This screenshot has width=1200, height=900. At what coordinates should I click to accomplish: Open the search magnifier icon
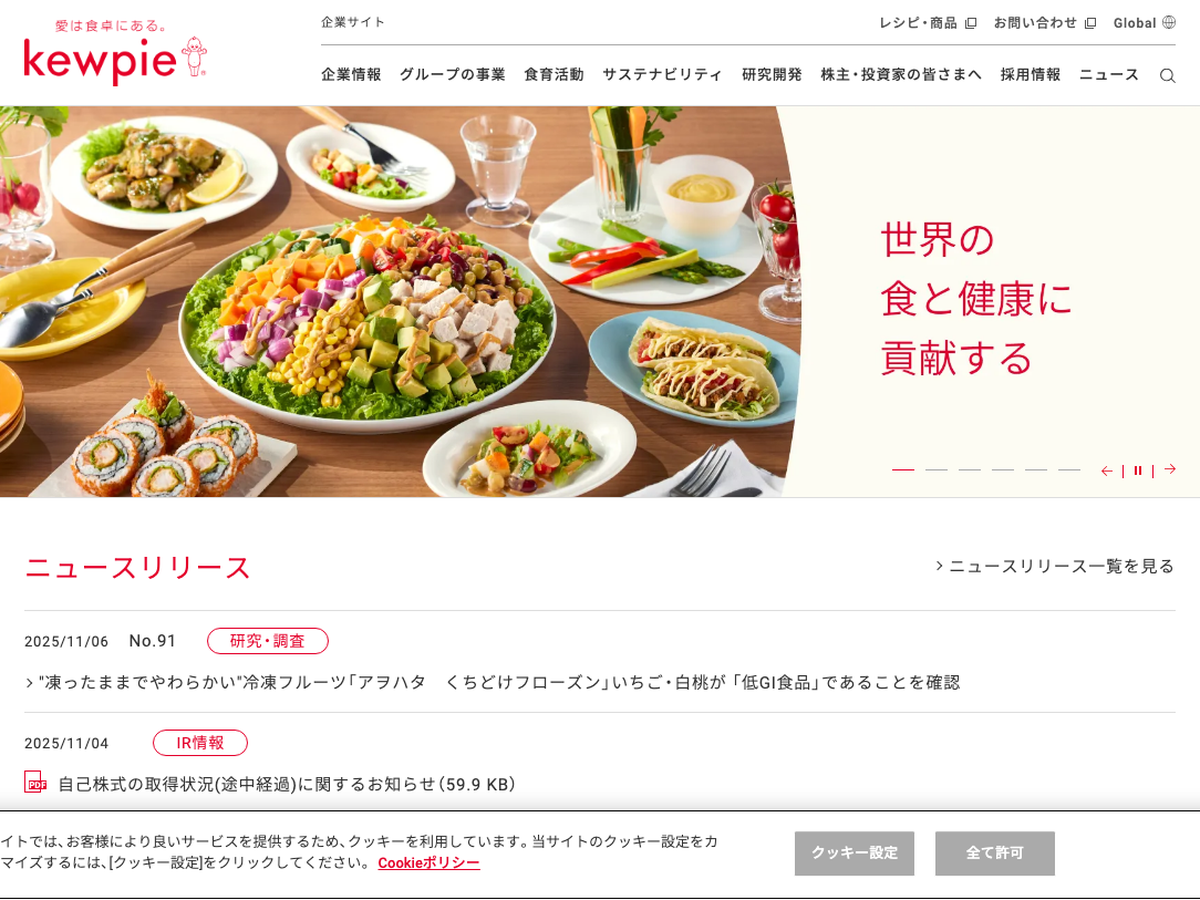1167,75
